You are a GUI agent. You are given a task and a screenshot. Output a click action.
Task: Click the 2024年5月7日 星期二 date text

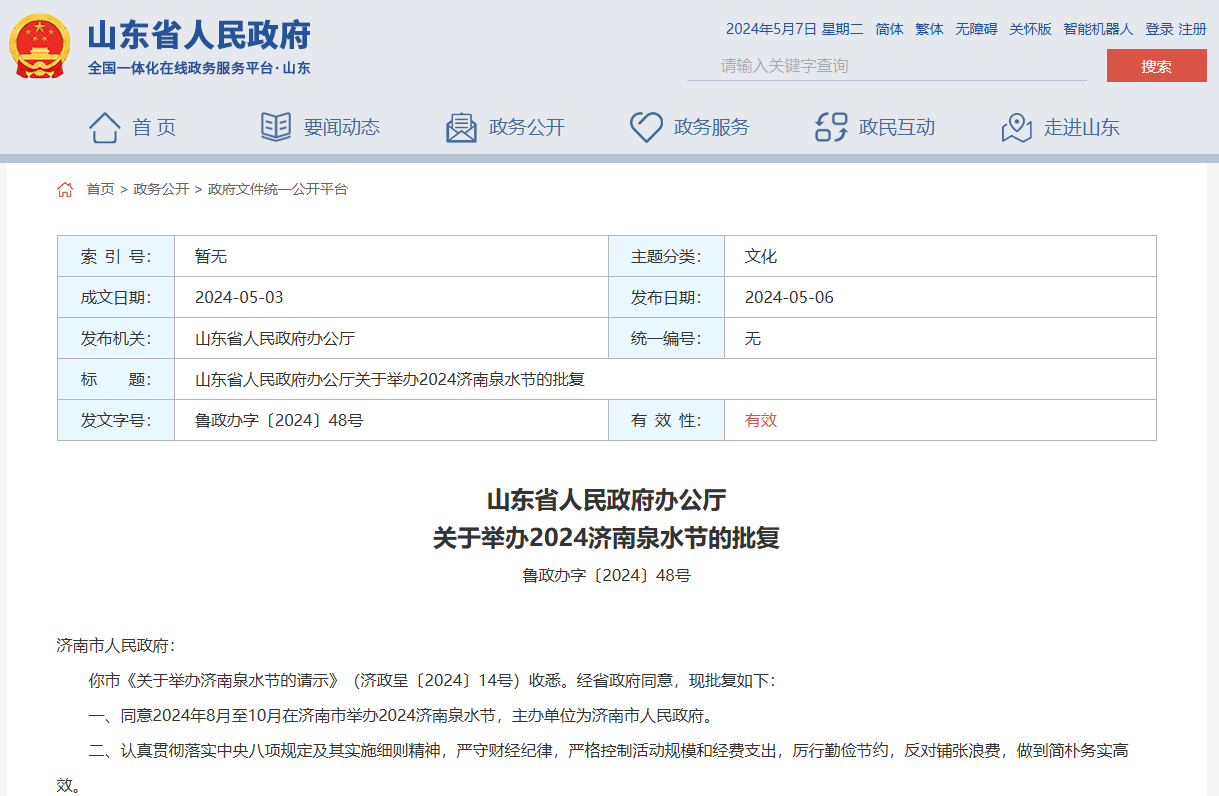tap(794, 29)
